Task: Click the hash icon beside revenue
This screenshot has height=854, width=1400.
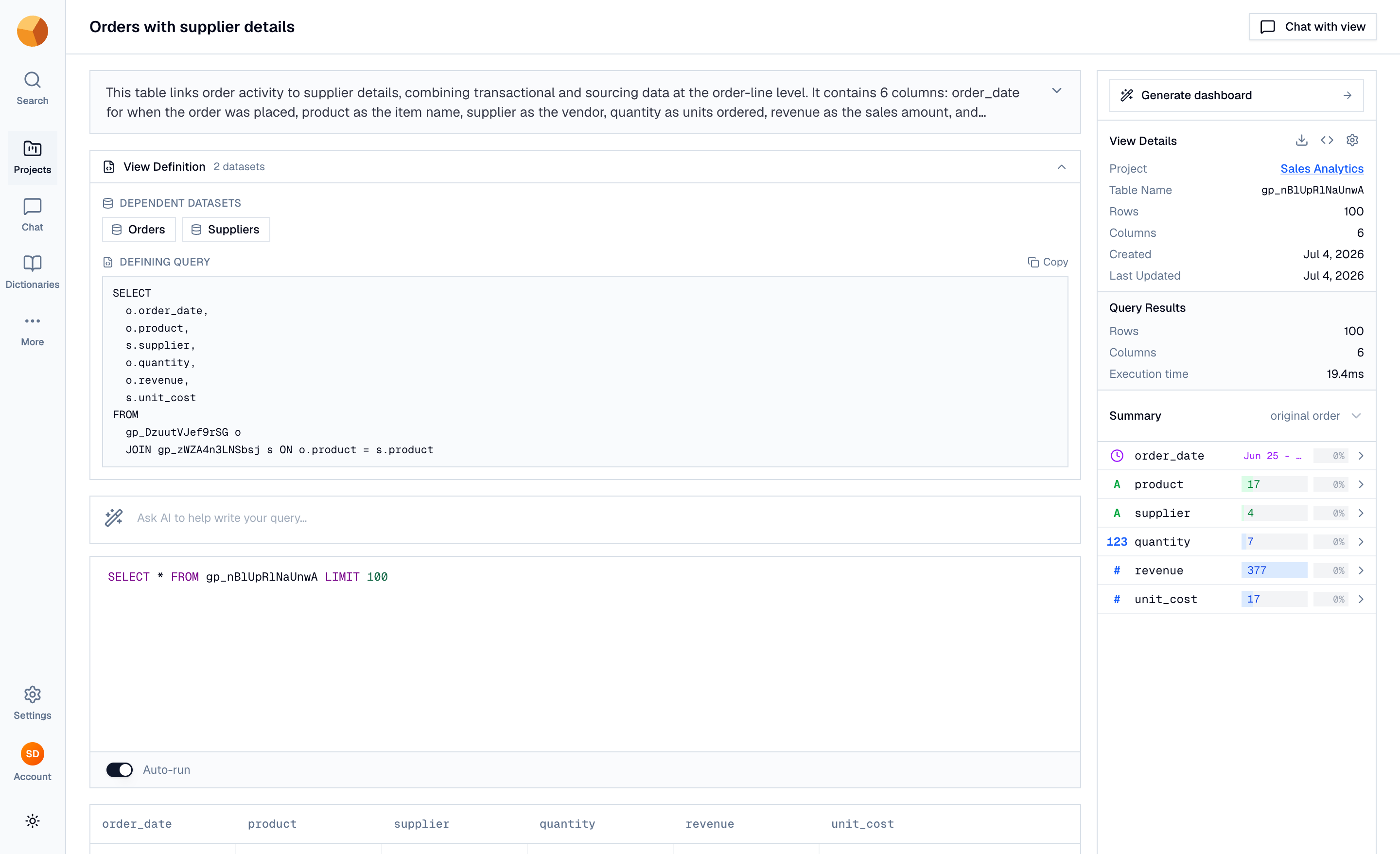Action: point(1117,570)
